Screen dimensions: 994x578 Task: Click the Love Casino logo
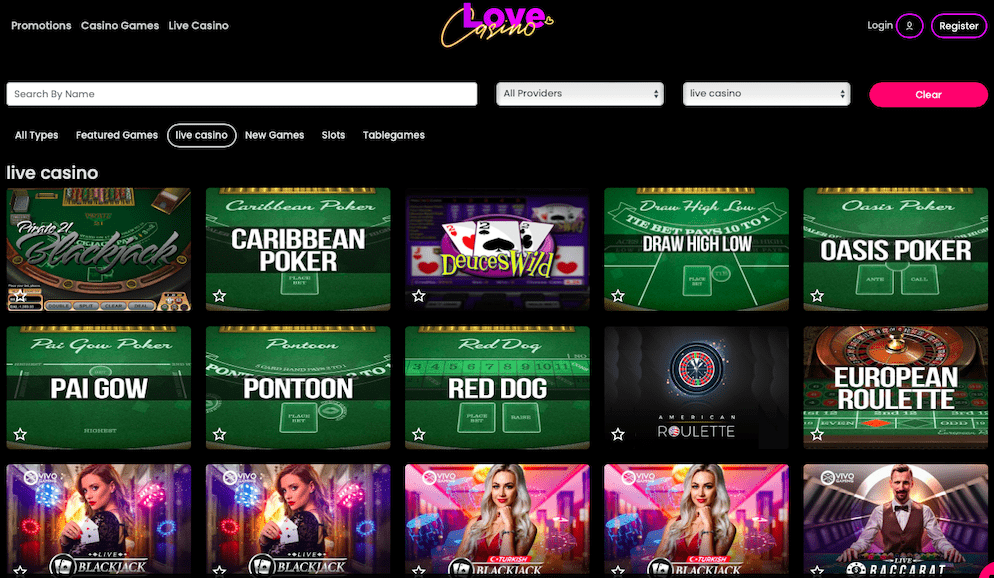click(498, 25)
